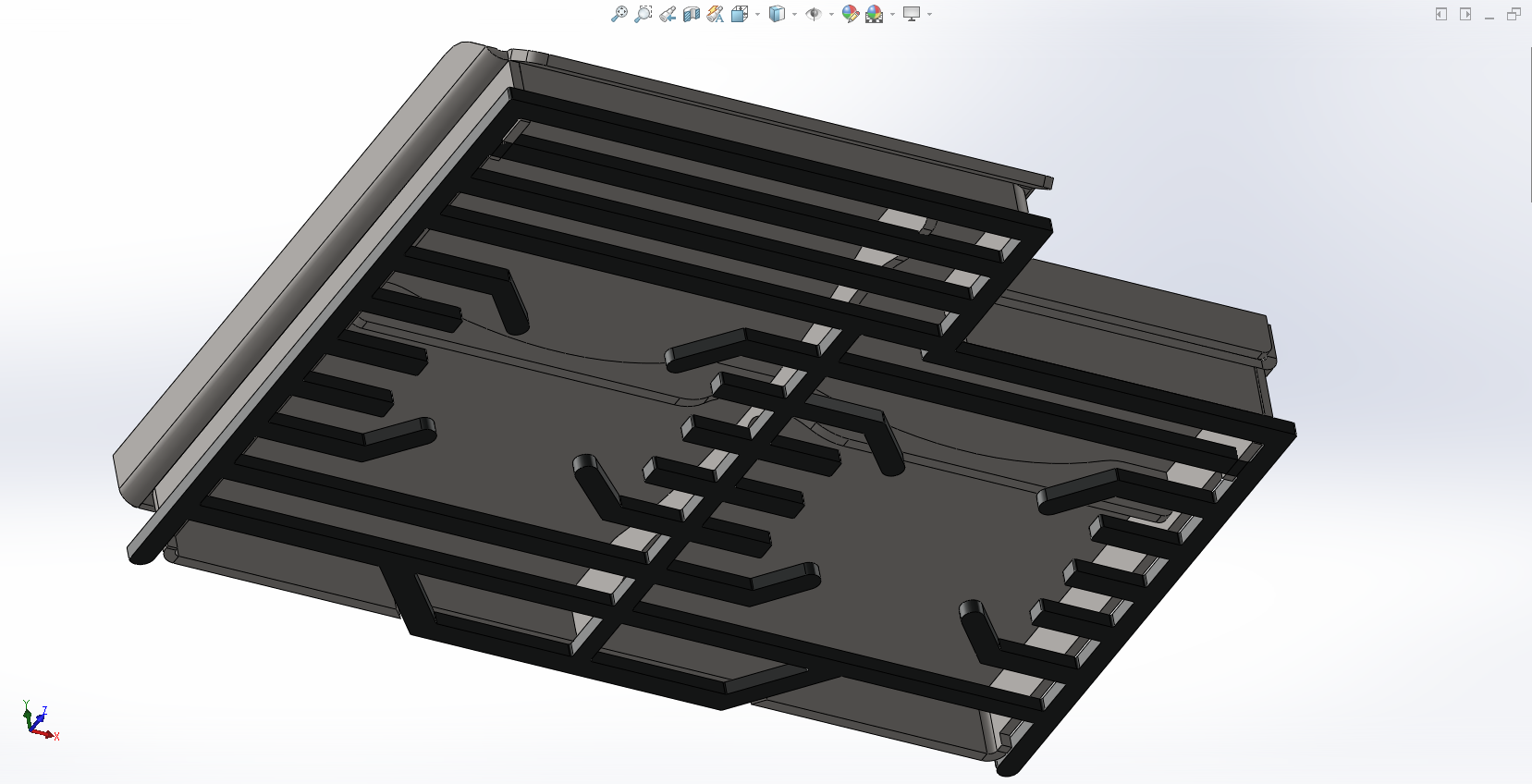Collapse the right panel with arrow icon
Screen dimensions: 1532x784
(1465, 14)
